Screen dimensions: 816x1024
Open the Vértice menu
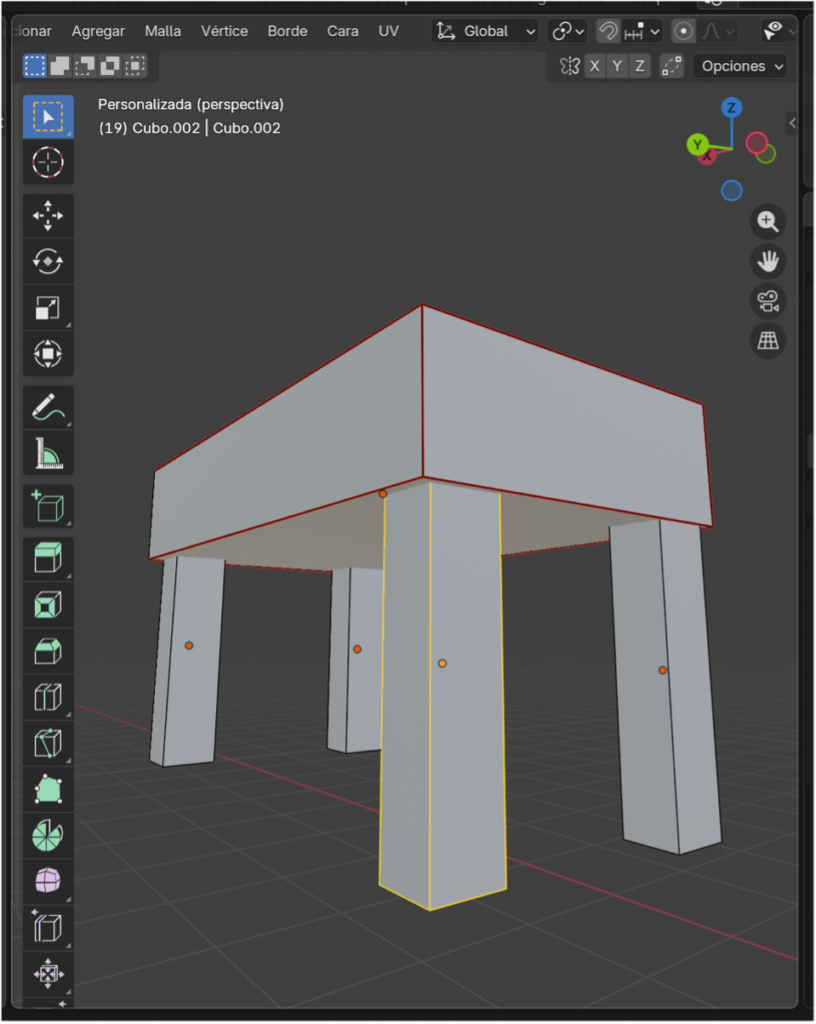pos(224,31)
